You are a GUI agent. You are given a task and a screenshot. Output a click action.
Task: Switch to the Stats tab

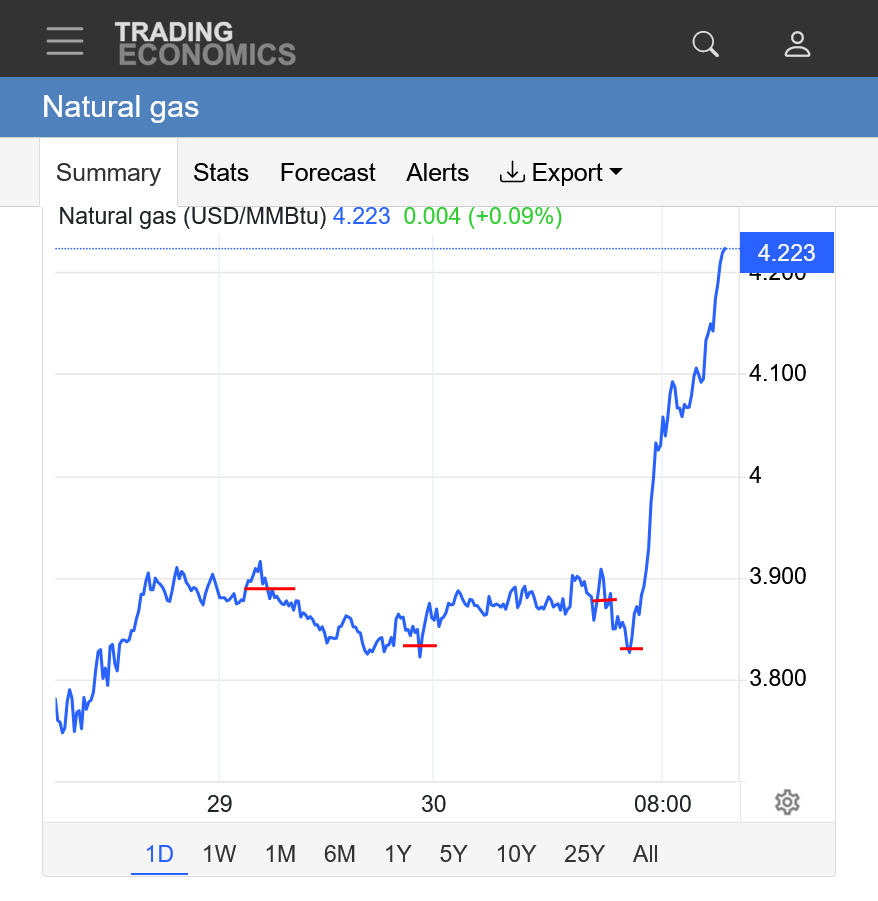221,173
